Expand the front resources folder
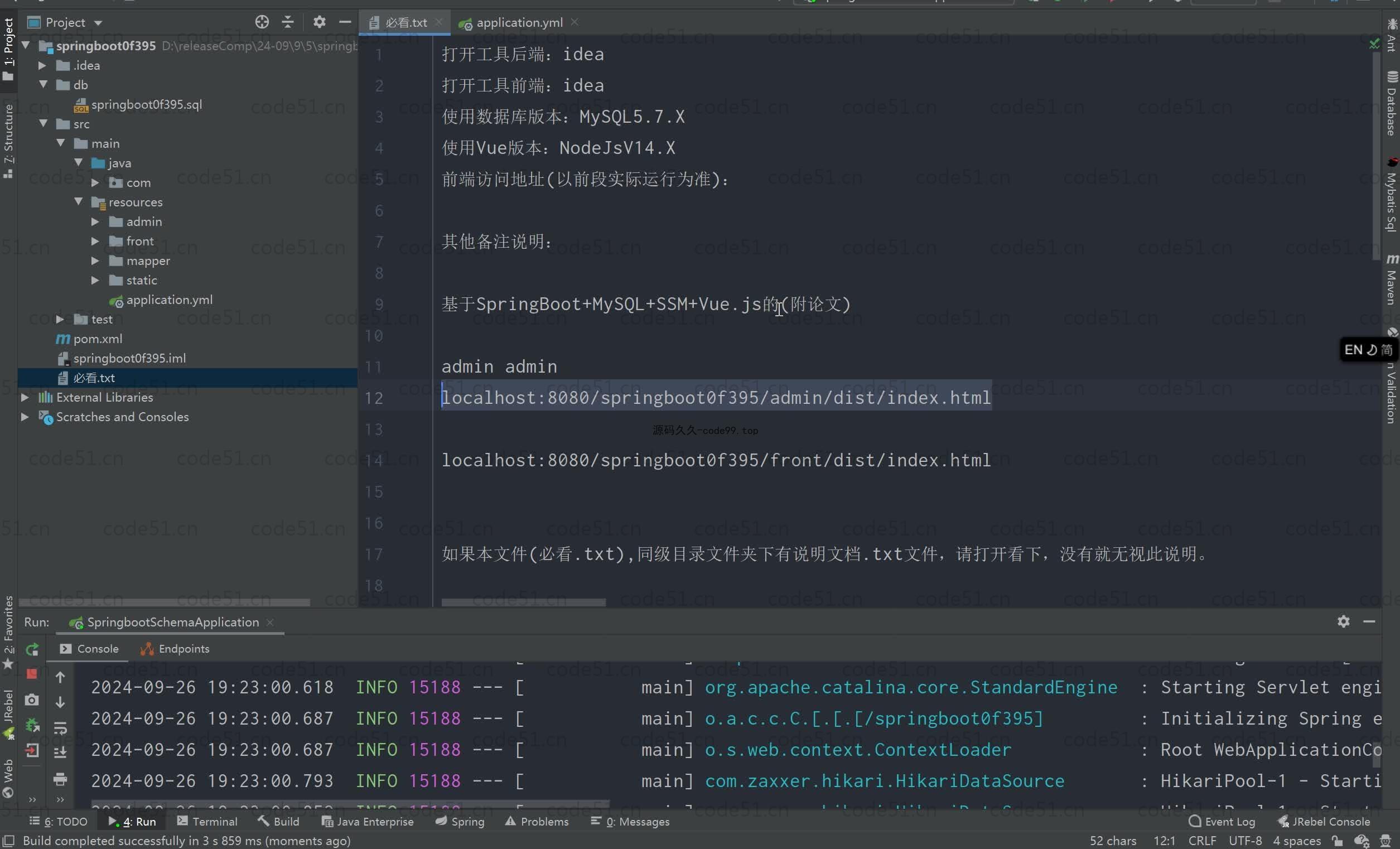The image size is (1400, 849). 95,241
